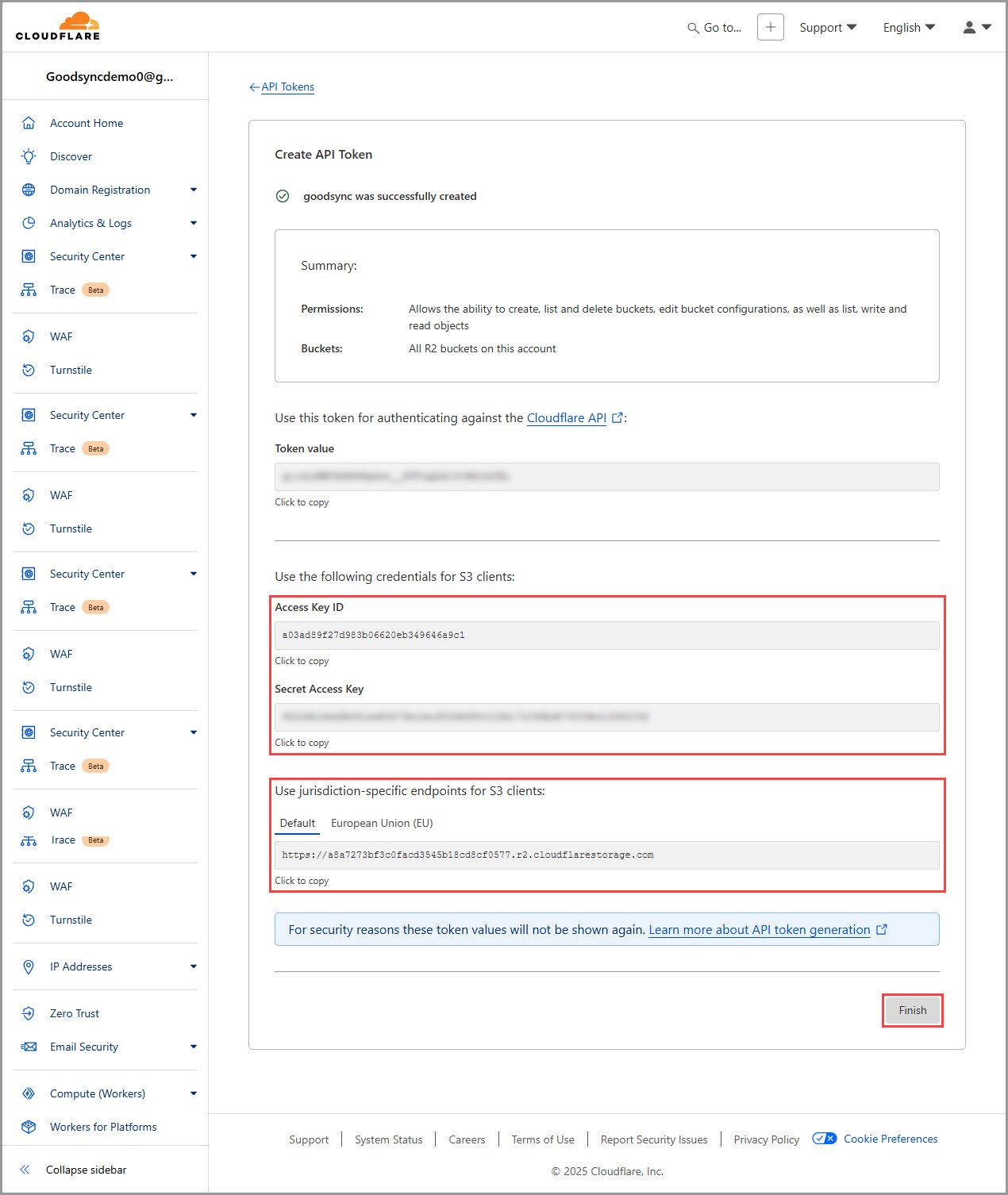This screenshot has width=1008, height=1195.
Task: Click the Collapse sidebar label
Action: (86, 1170)
